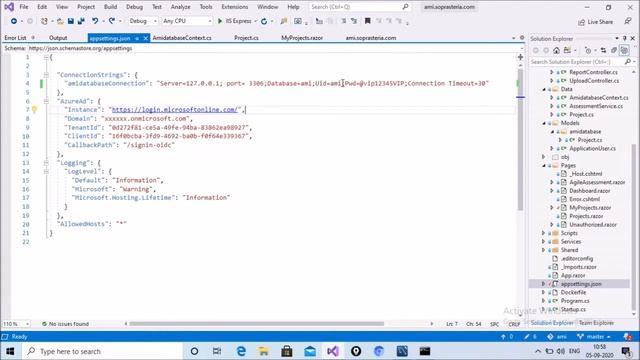Click the Cortana circle icon on taskbar
This screenshot has width=640, height=360.
[x=194, y=351]
